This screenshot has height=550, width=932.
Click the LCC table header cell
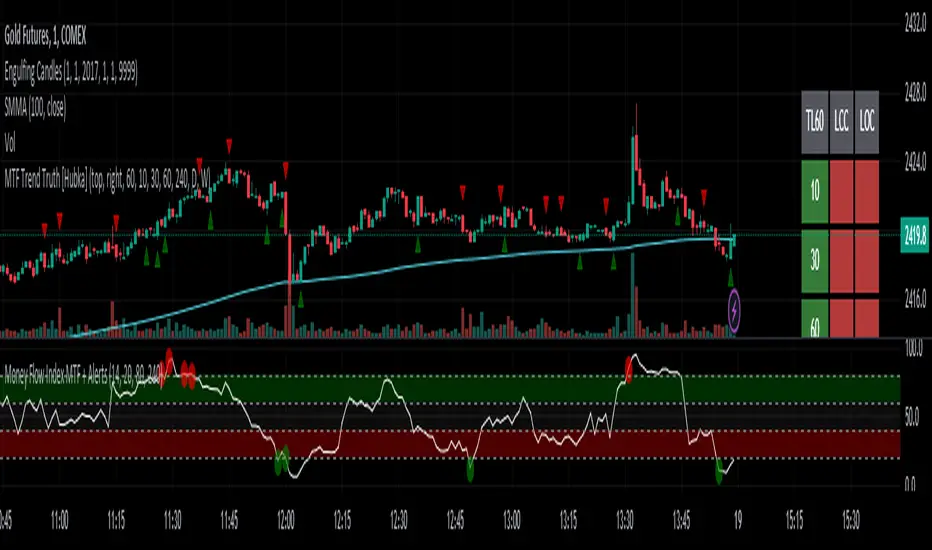[841, 122]
